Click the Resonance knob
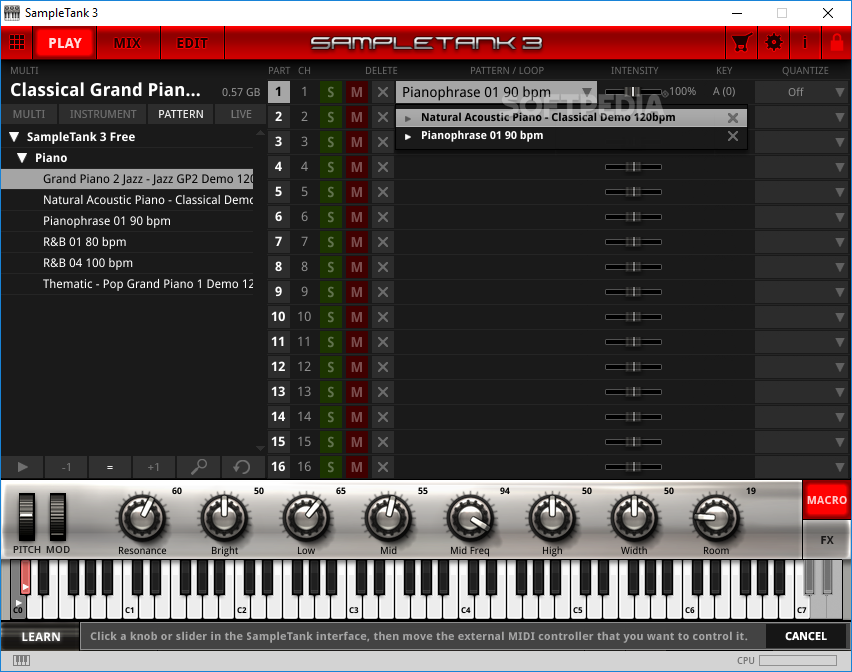The width and height of the screenshot is (852, 672). click(x=142, y=518)
